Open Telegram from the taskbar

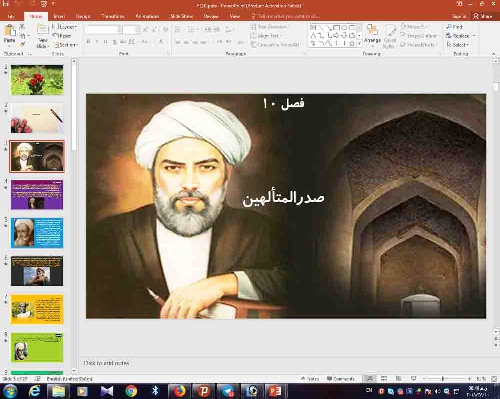(x=228, y=391)
